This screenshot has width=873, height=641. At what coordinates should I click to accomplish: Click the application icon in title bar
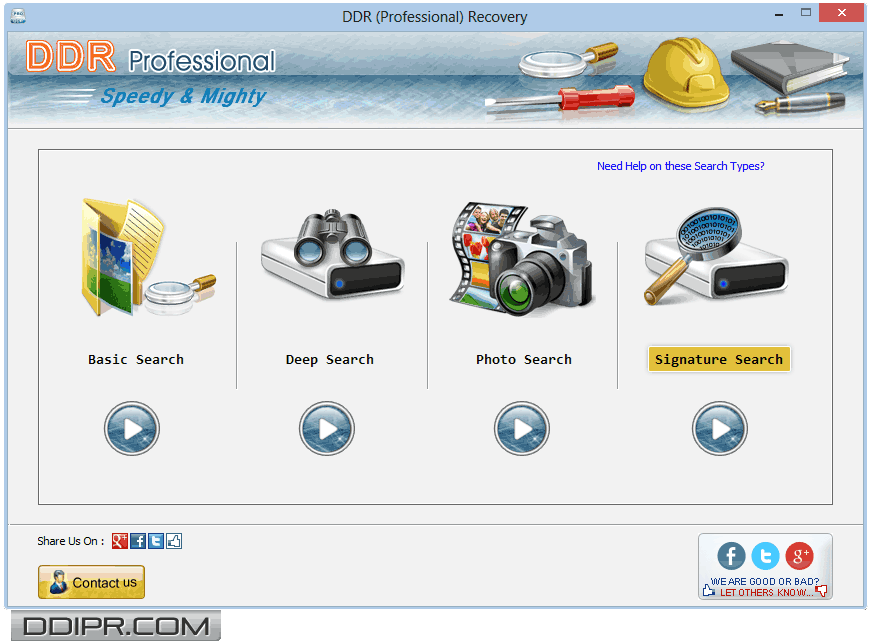coord(18,16)
